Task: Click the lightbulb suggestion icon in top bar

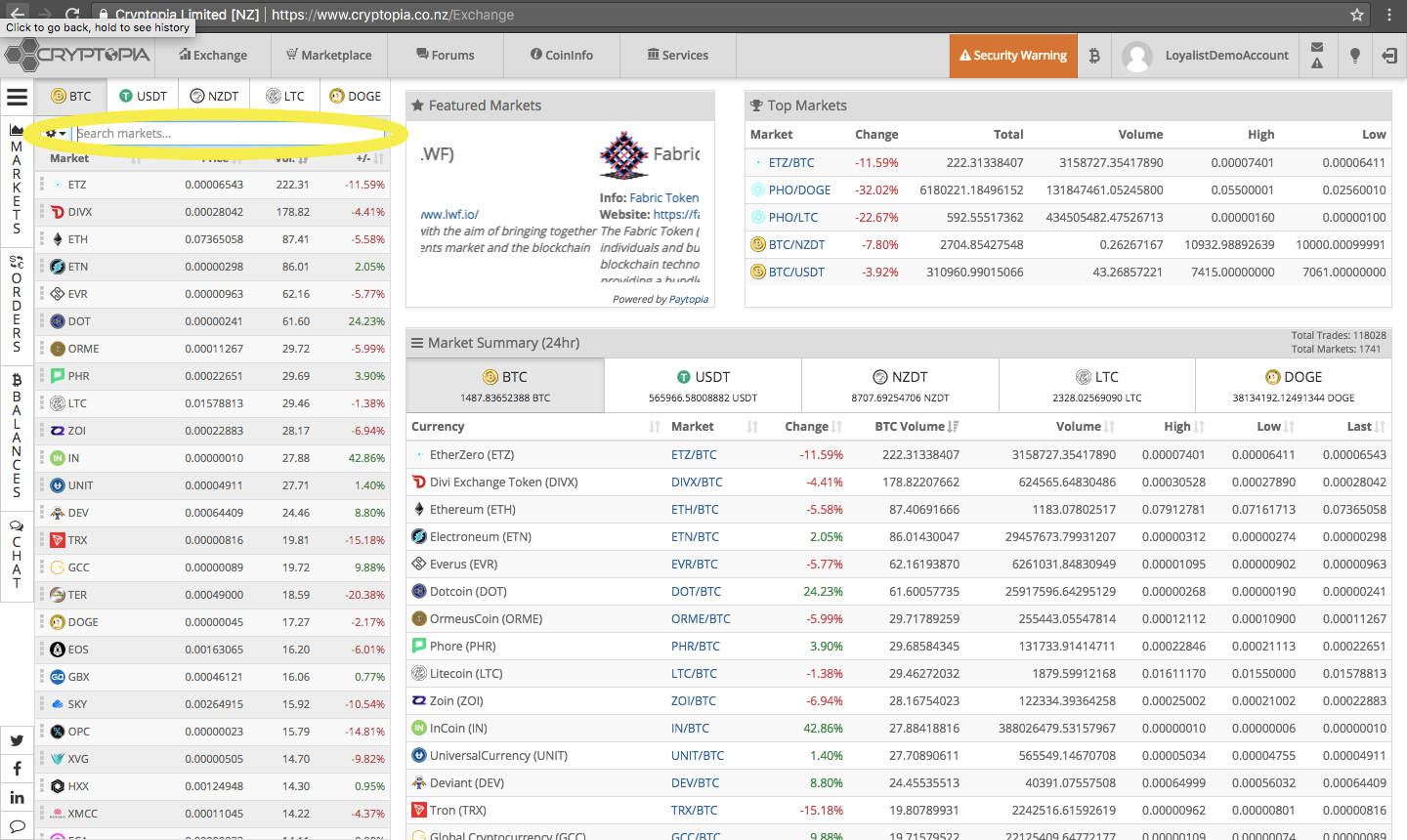Action: coord(1354,56)
